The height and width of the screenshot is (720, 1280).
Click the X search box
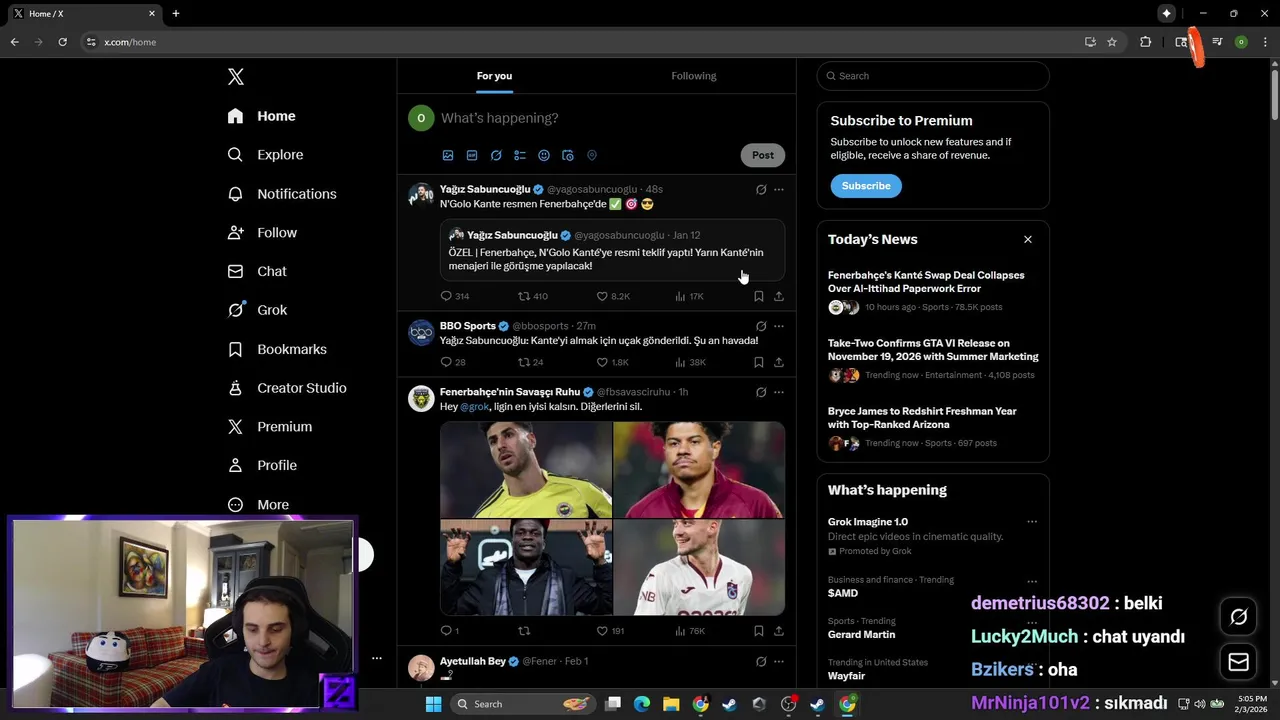pos(933,76)
